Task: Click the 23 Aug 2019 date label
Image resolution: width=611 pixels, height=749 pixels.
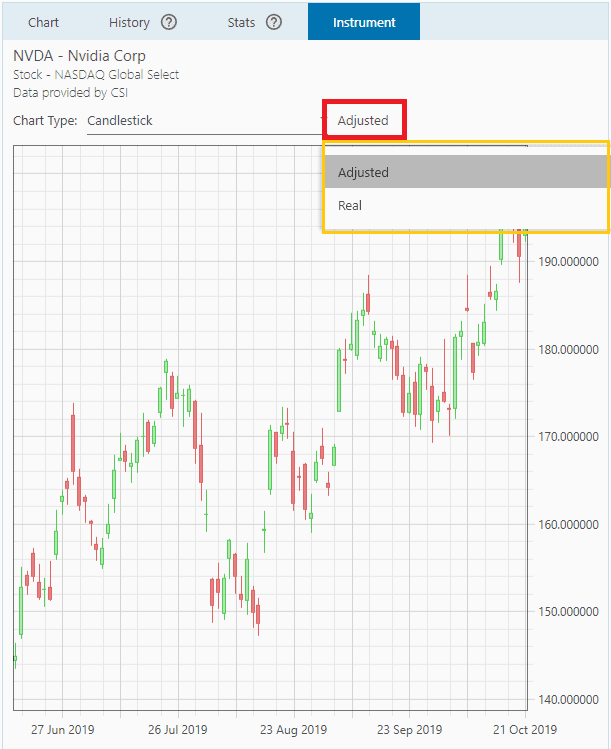Action: (x=293, y=730)
